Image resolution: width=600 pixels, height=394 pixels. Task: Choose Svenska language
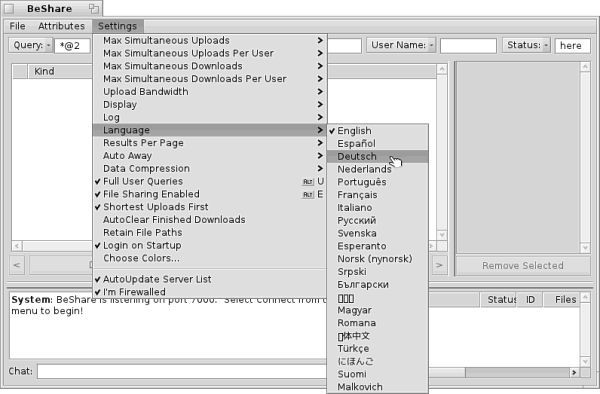tap(377, 233)
